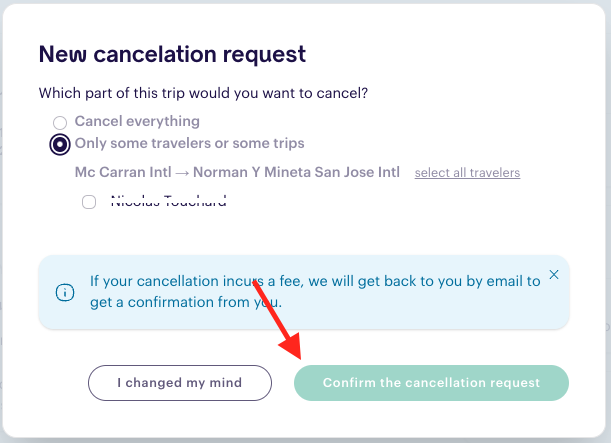Confirm the cancellation request
This screenshot has width=611, height=443.
coord(431,383)
